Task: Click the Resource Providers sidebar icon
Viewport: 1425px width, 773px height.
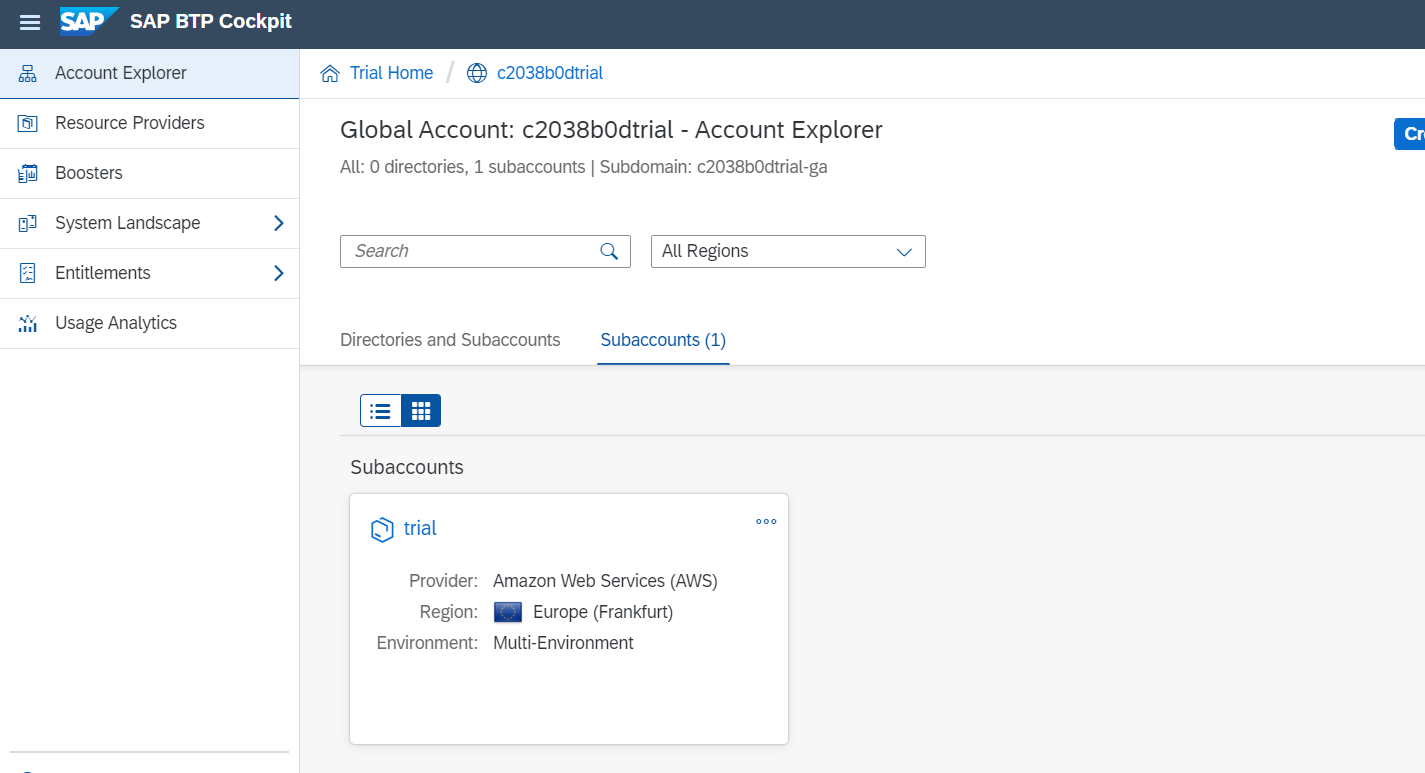Action: 27,124
